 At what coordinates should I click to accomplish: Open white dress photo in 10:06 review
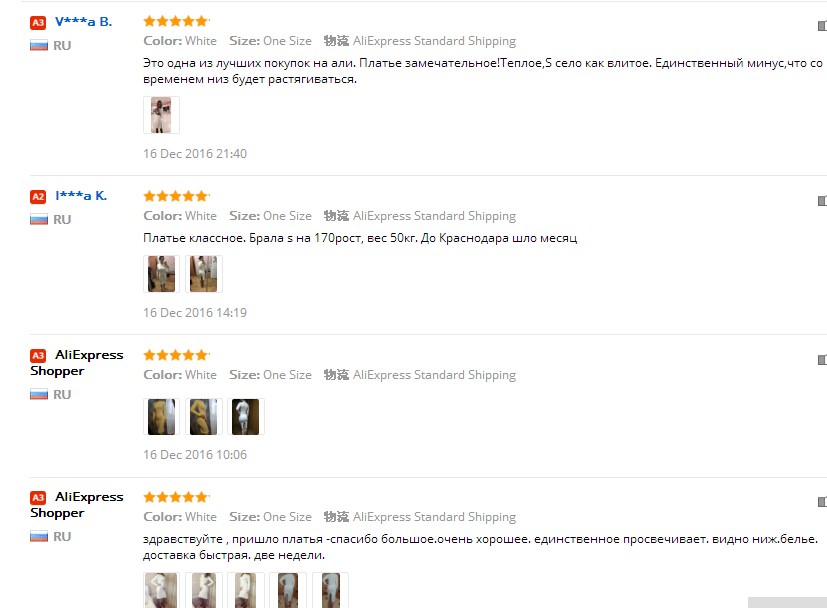(x=246, y=417)
